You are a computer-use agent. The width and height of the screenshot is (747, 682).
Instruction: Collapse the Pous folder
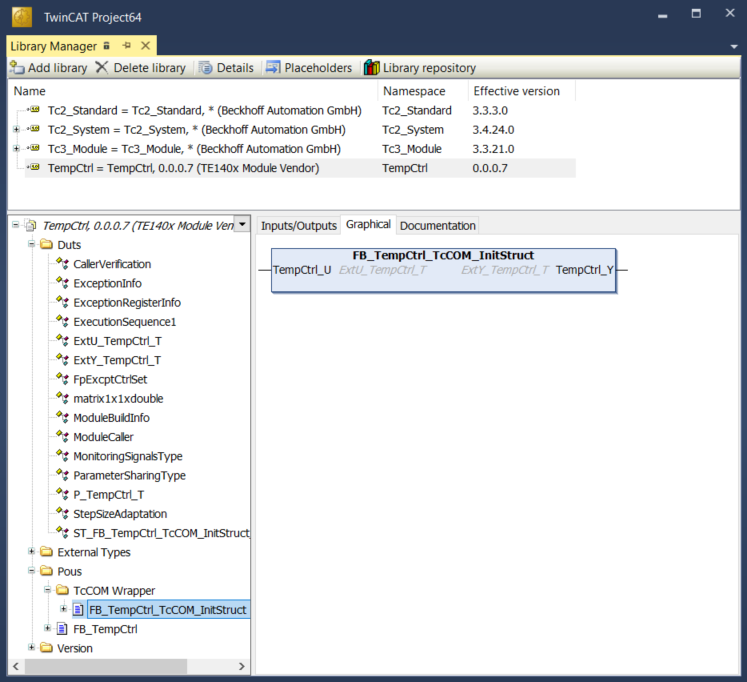click(x=31, y=571)
